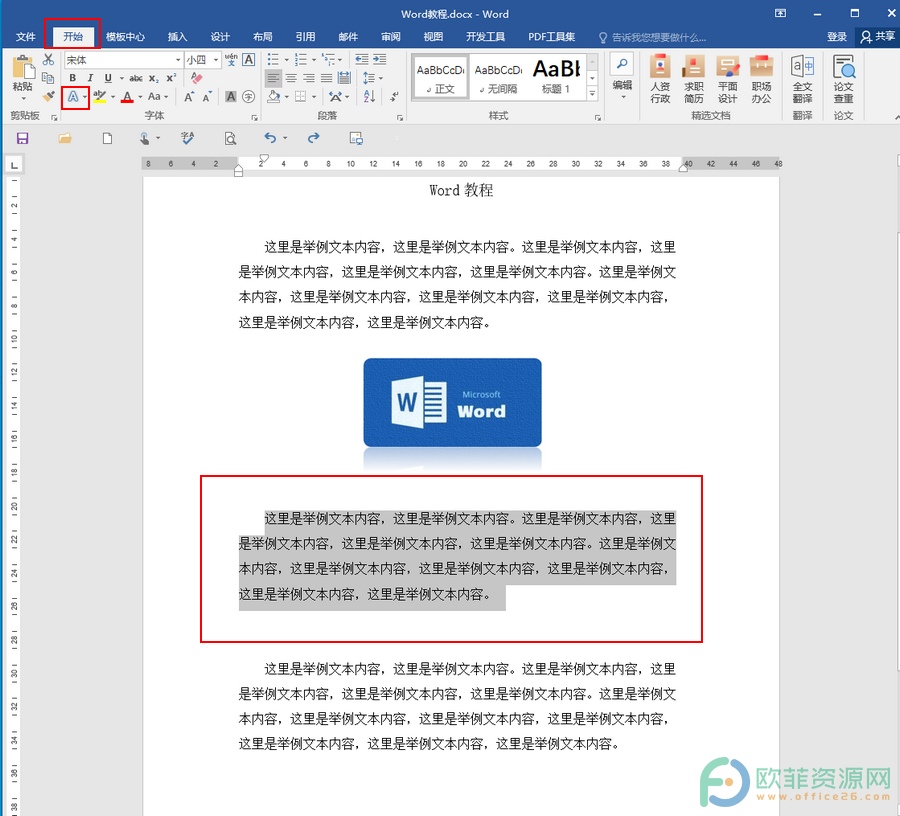The height and width of the screenshot is (816, 900).
Task: Toggle Underline formatting
Action: pyautogui.click(x=108, y=78)
